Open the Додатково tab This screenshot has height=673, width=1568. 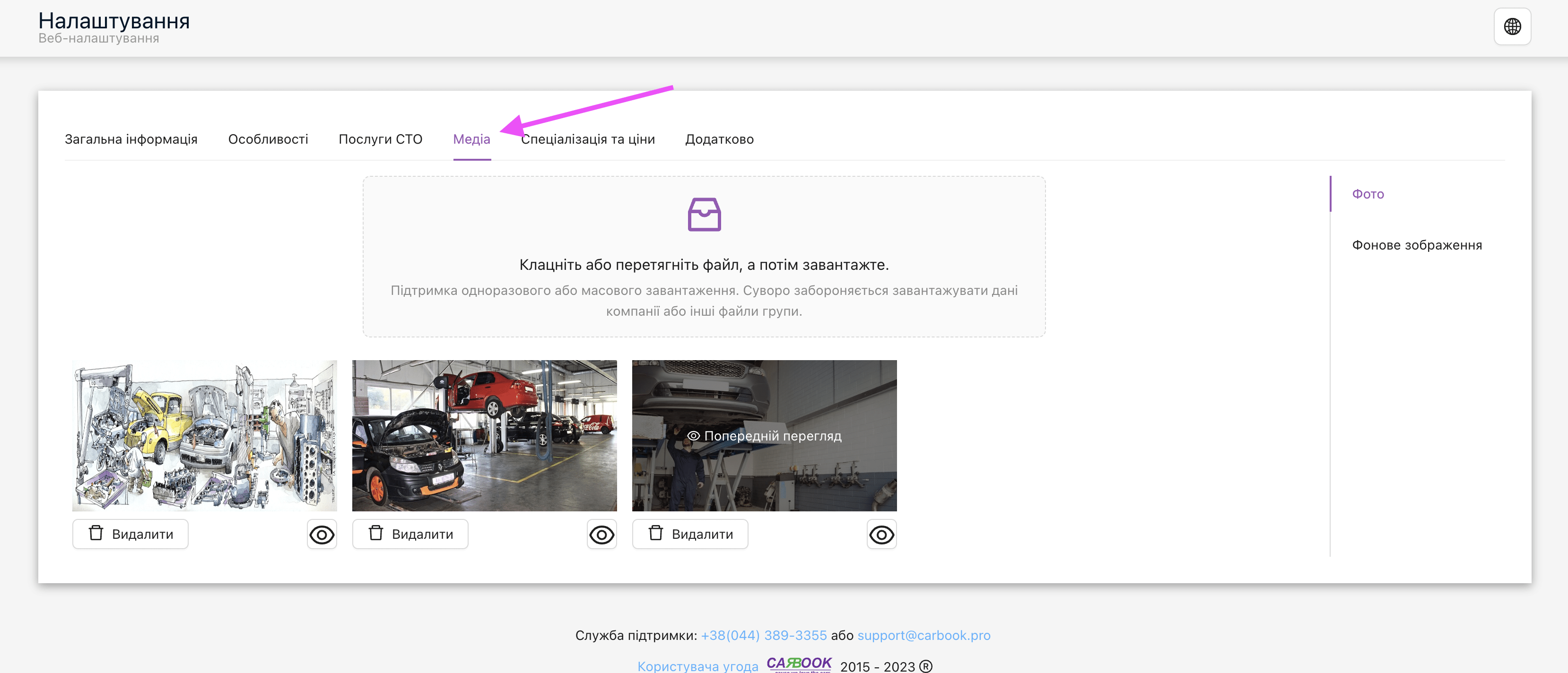720,139
